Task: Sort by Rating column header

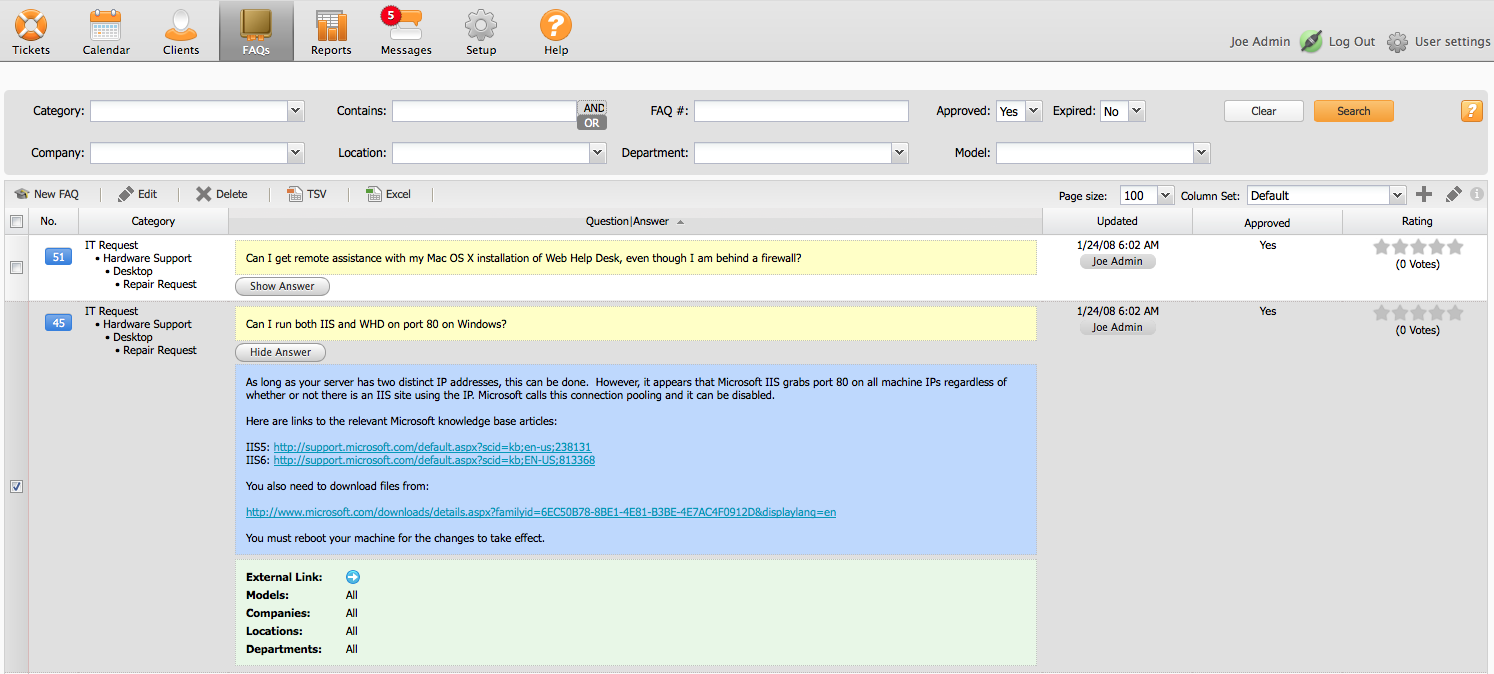Action: coord(1417,221)
